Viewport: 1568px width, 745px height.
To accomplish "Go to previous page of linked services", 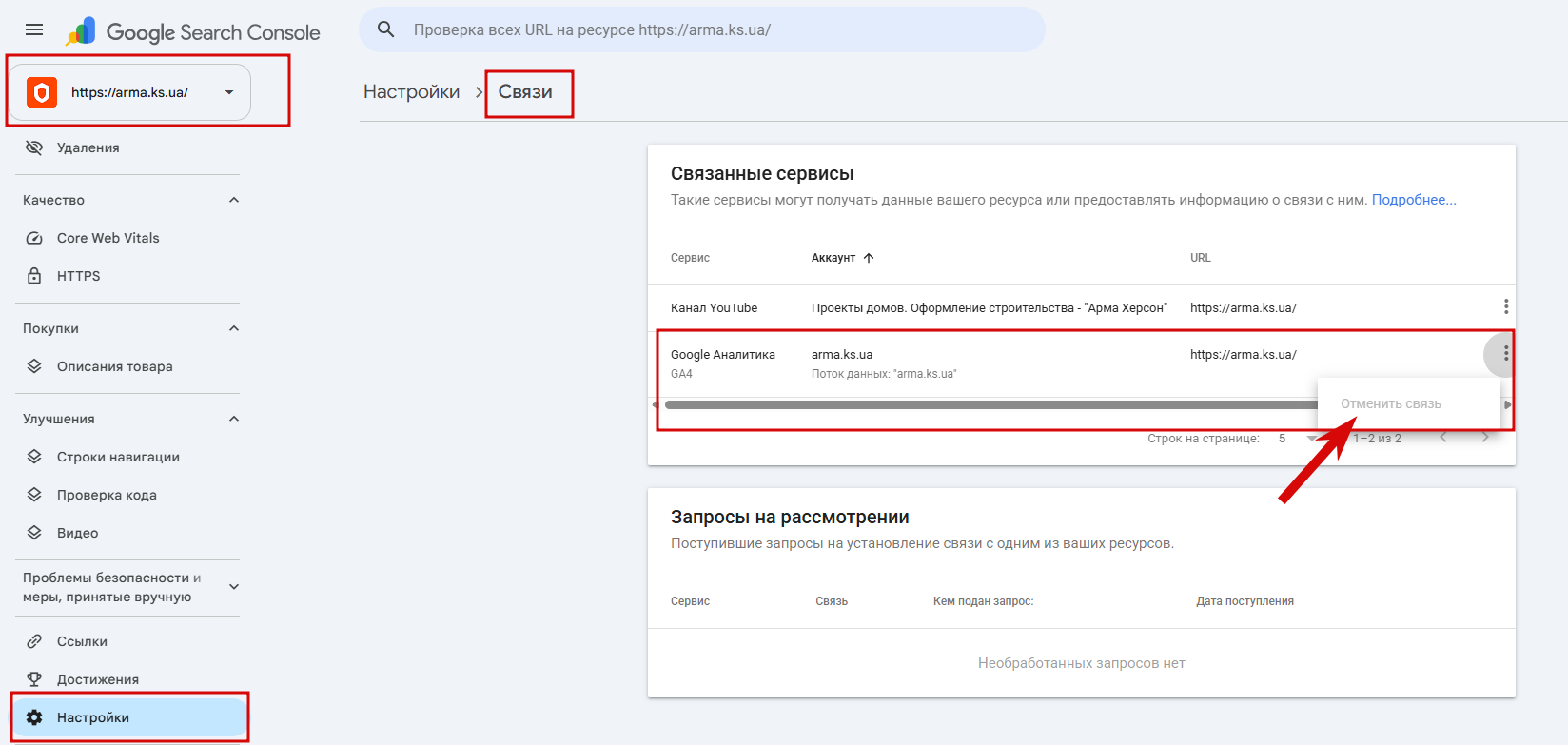I will (x=1443, y=438).
